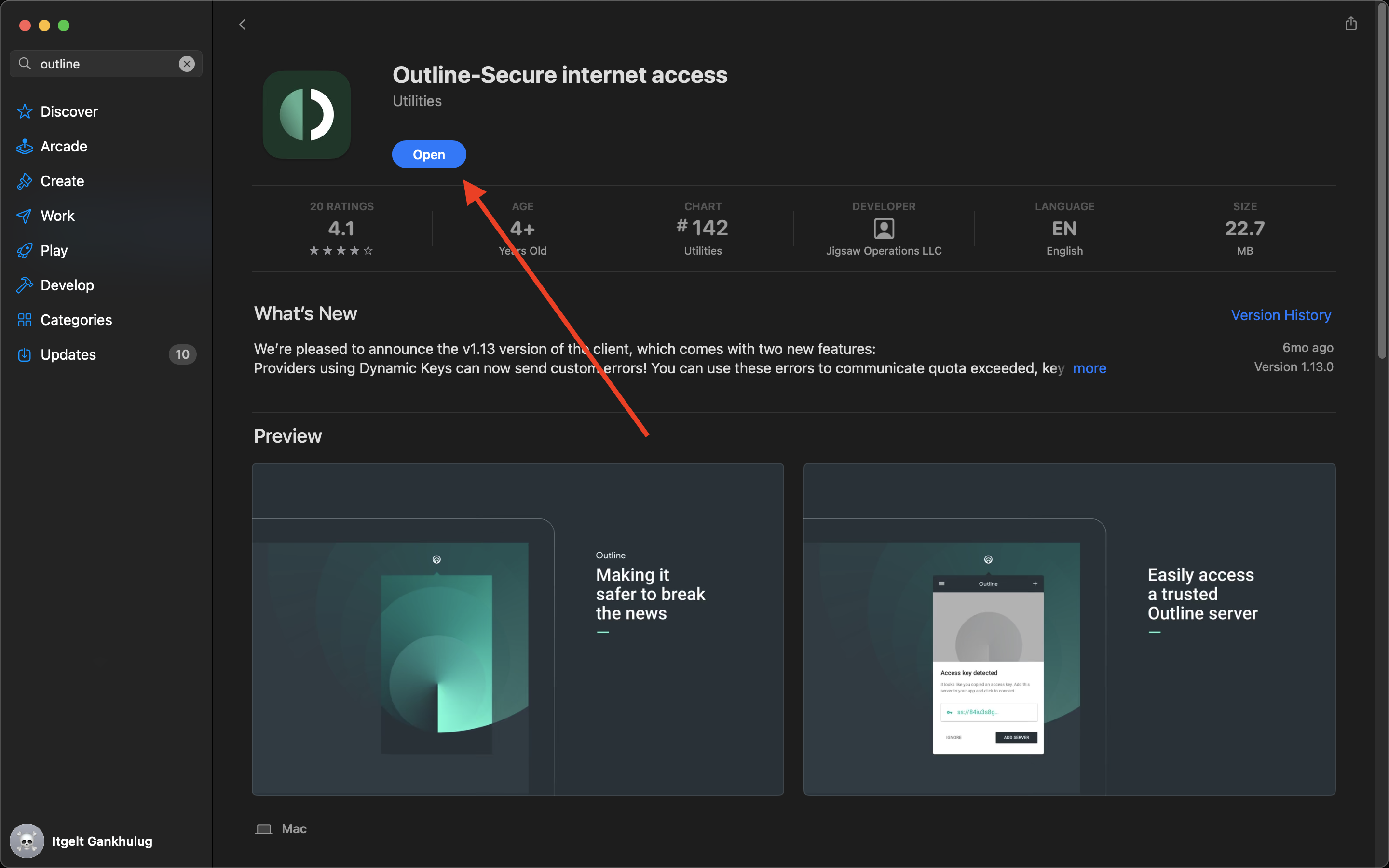Click the Jigsaw Operations LLC developer link
1389x868 pixels.
click(x=884, y=251)
